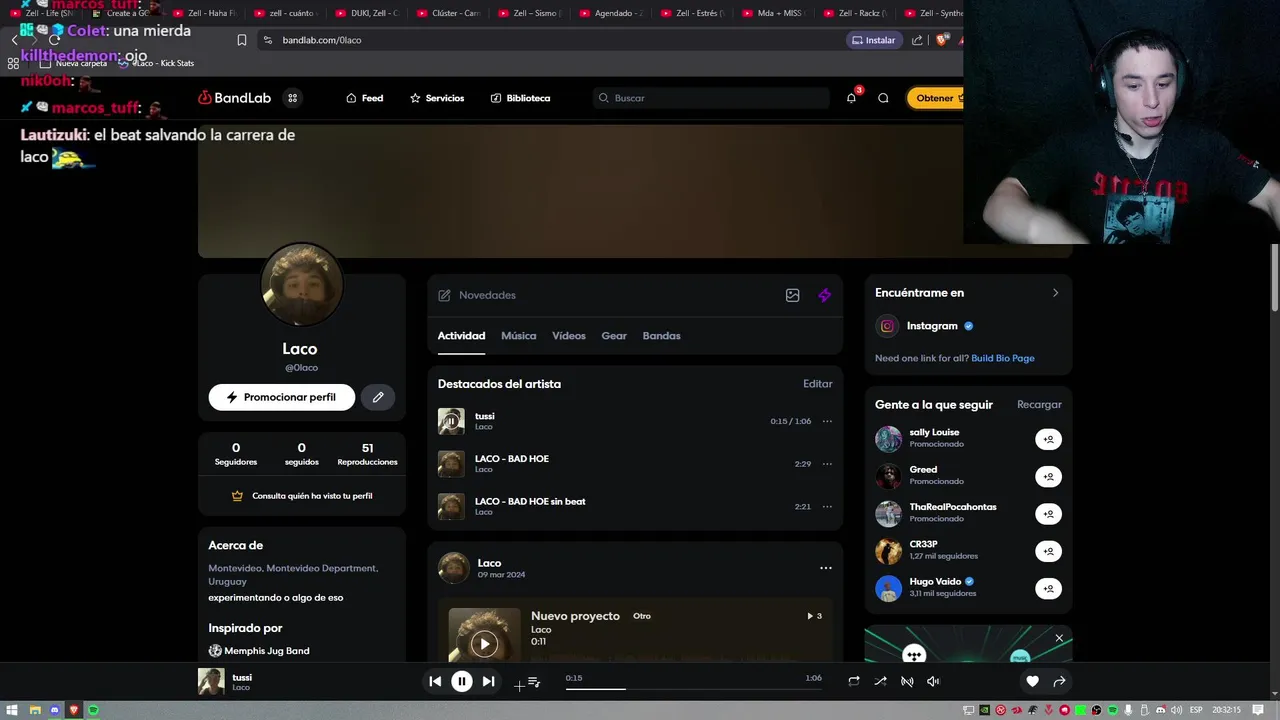Toggle the broadcast icon in the player

point(907,681)
